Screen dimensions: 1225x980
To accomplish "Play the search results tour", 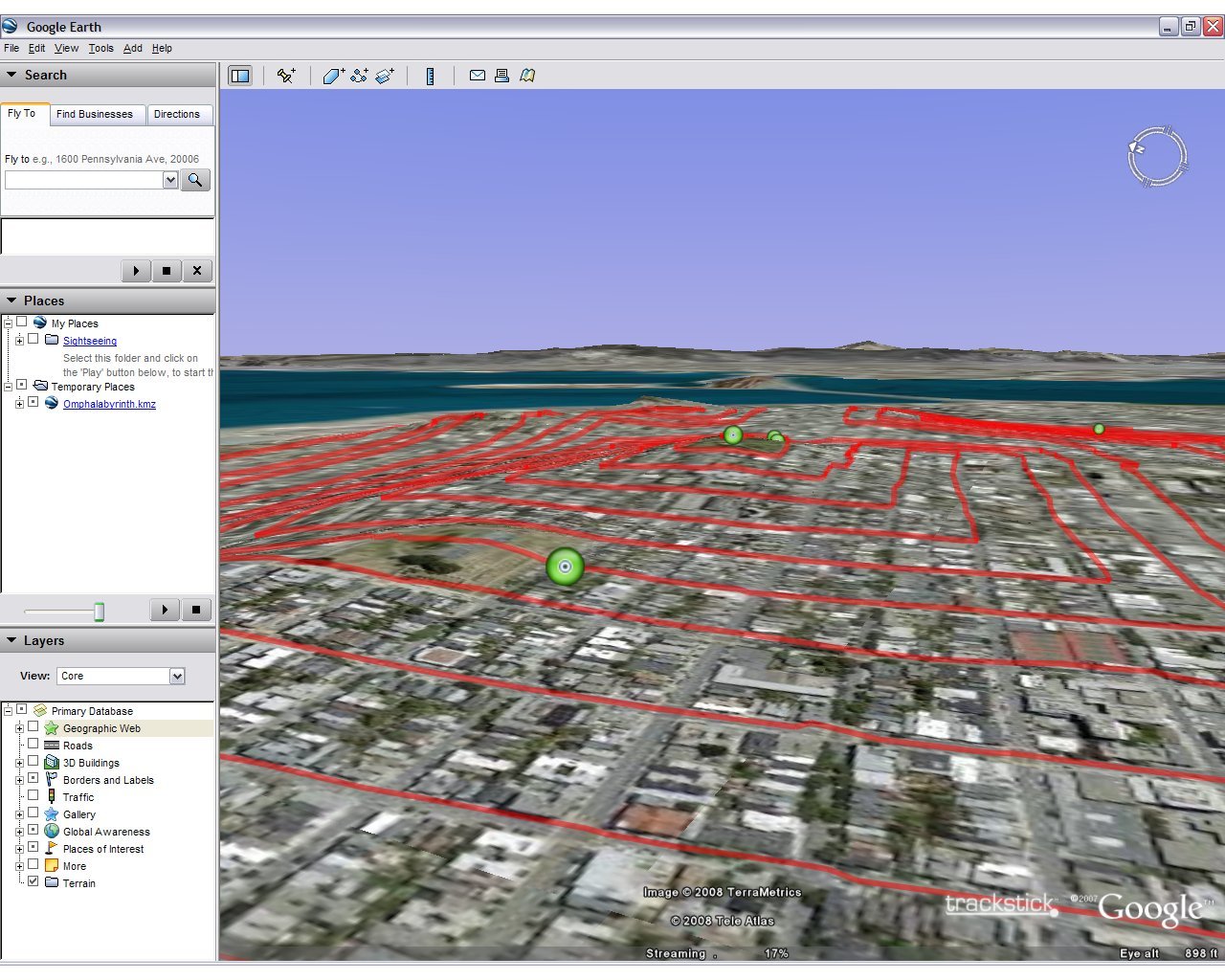I will point(136,271).
